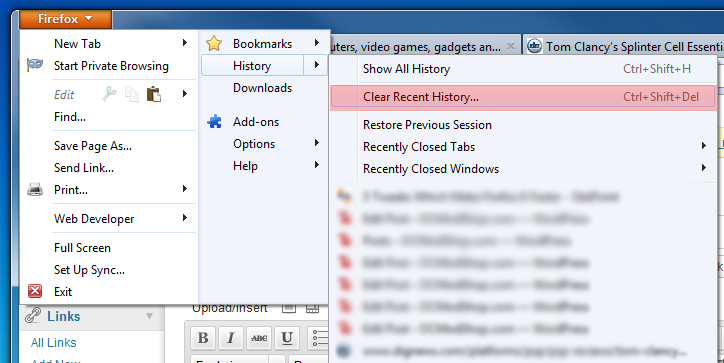Screen dimensions: 724x363
Task: Select the History menu entry
Action: click(x=252, y=66)
